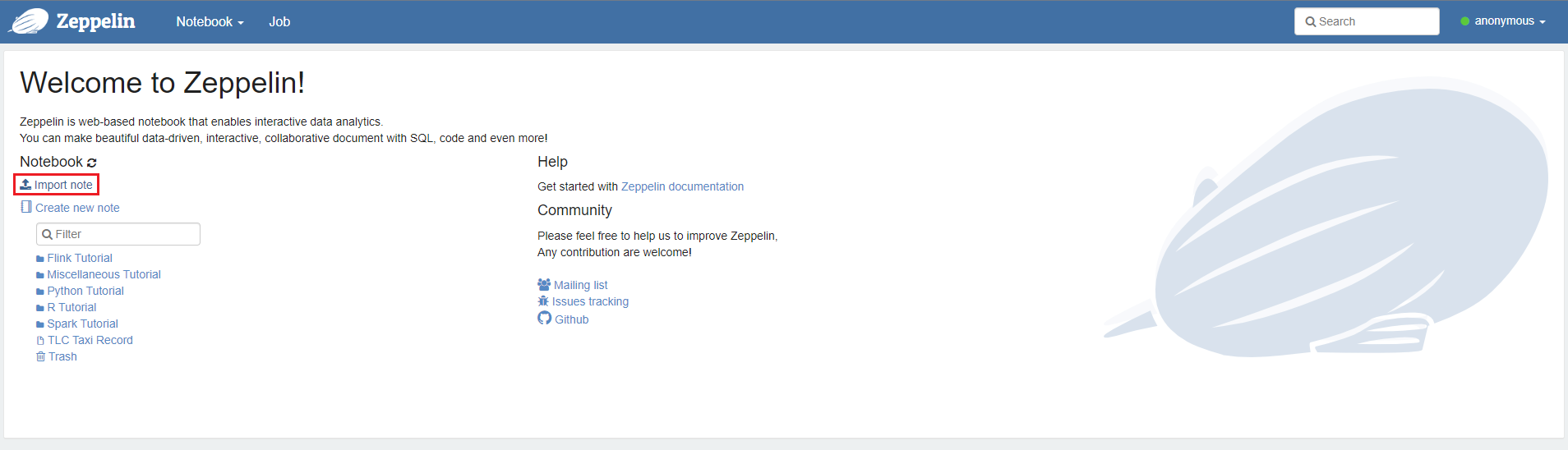Viewport: 1568px width, 450px height.
Task: Click the Spark Tutorial folder icon
Action: [x=40, y=324]
